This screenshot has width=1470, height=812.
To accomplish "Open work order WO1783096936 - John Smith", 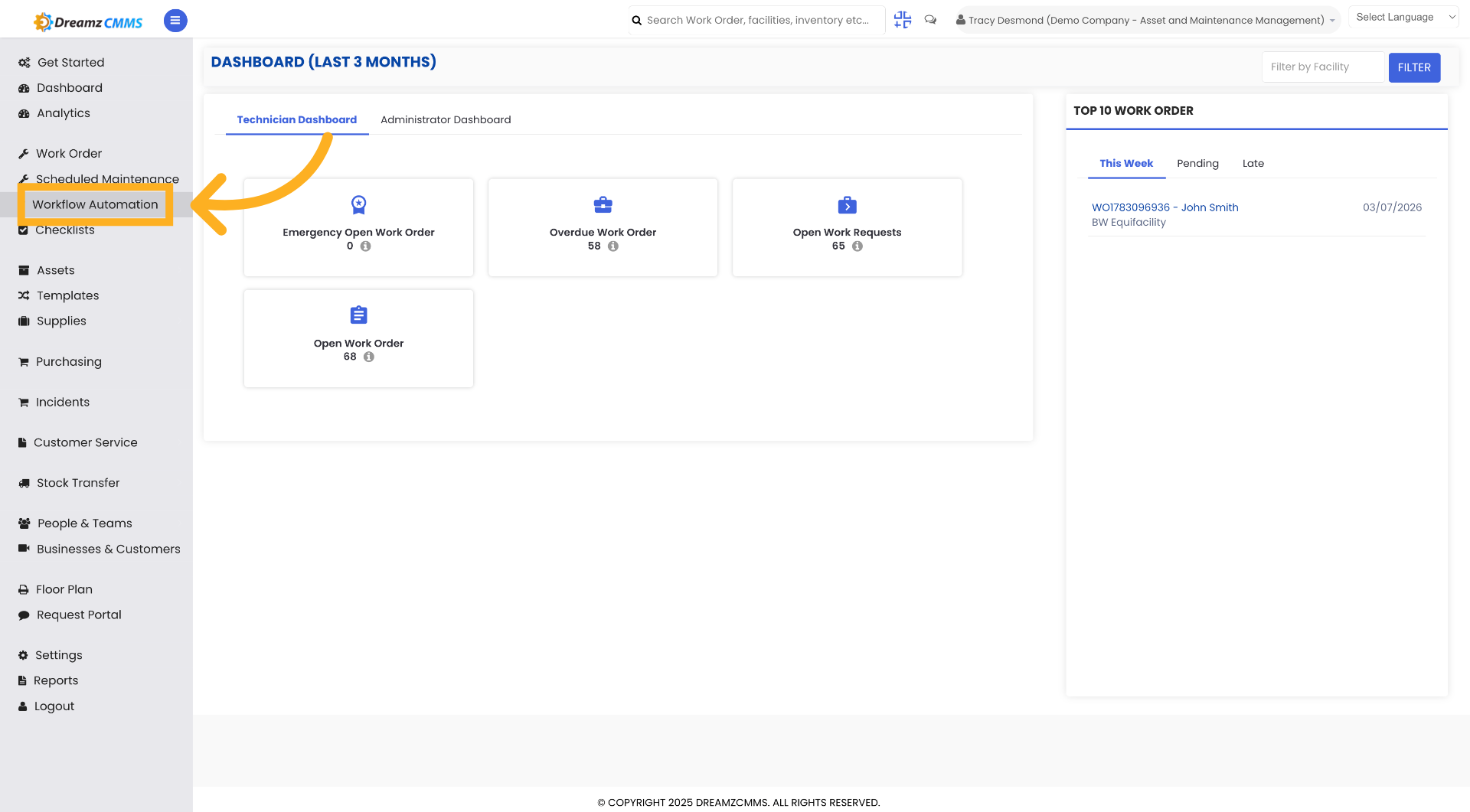I will (1165, 207).
